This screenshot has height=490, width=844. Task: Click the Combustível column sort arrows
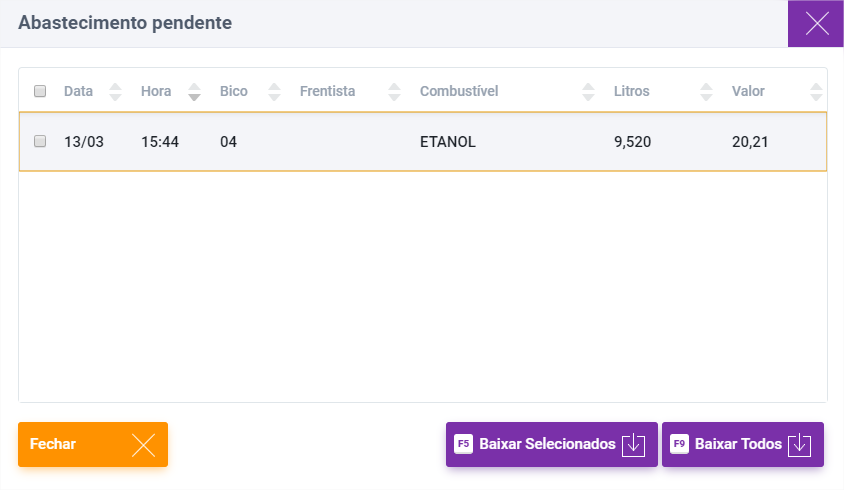coord(588,92)
